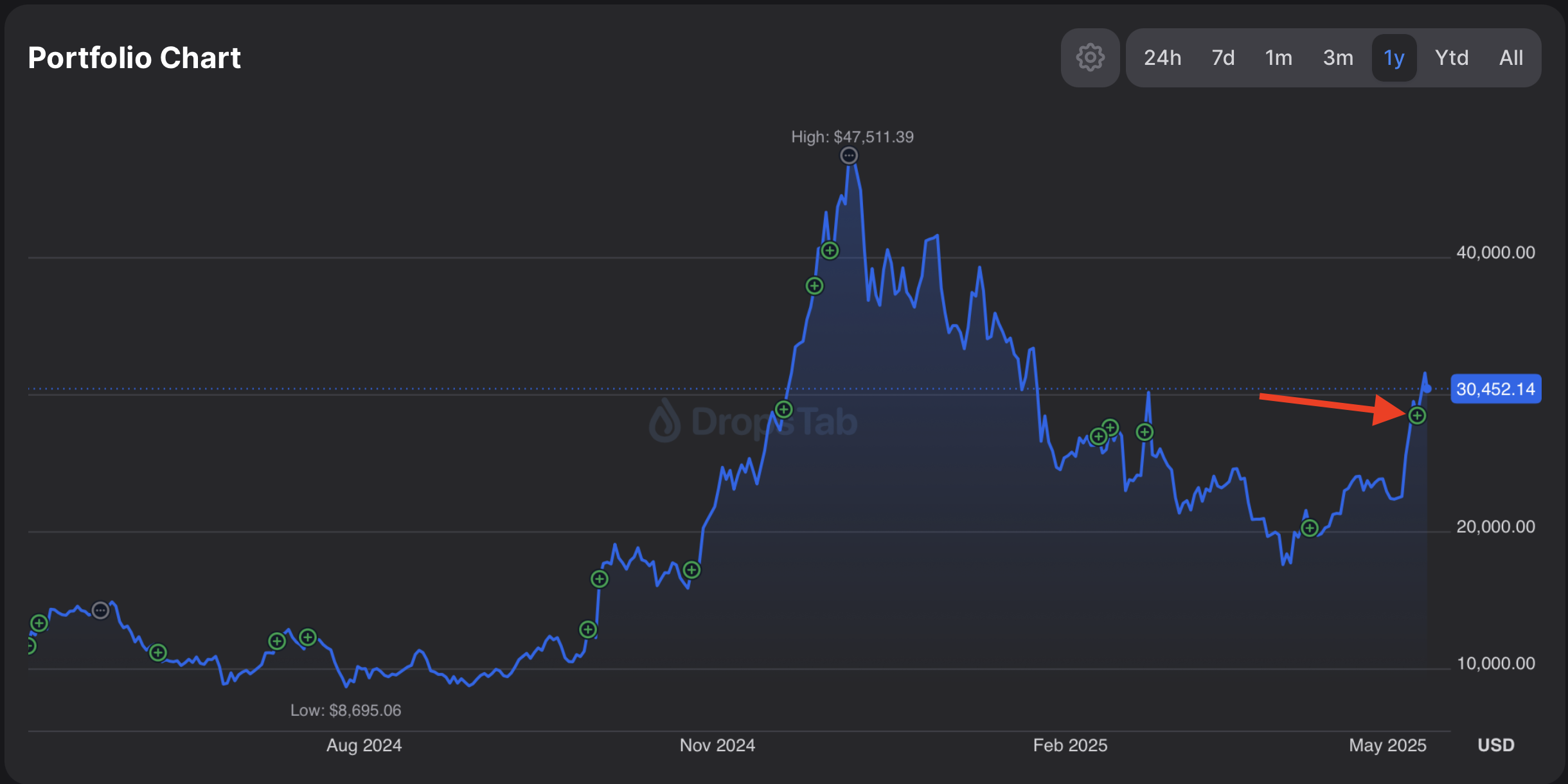Select the active 1y range
The width and height of the screenshot is (1568, 784).
(1394, 58)
